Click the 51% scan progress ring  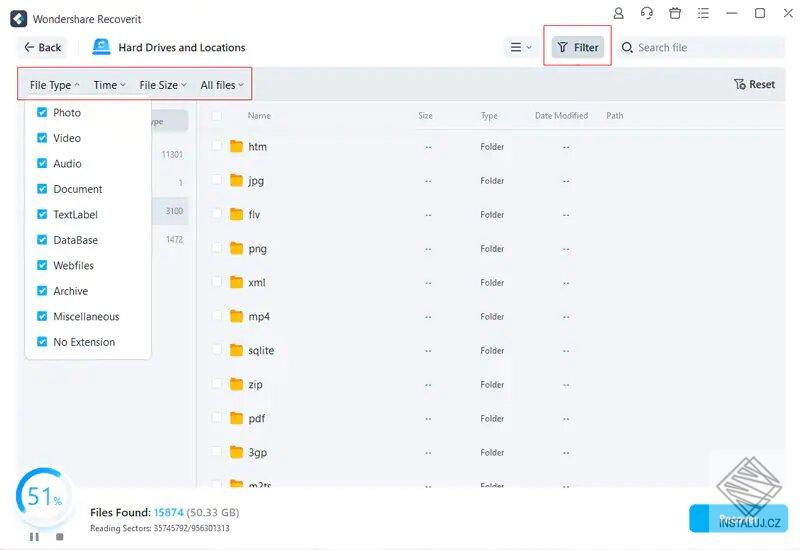coord(44,496)
